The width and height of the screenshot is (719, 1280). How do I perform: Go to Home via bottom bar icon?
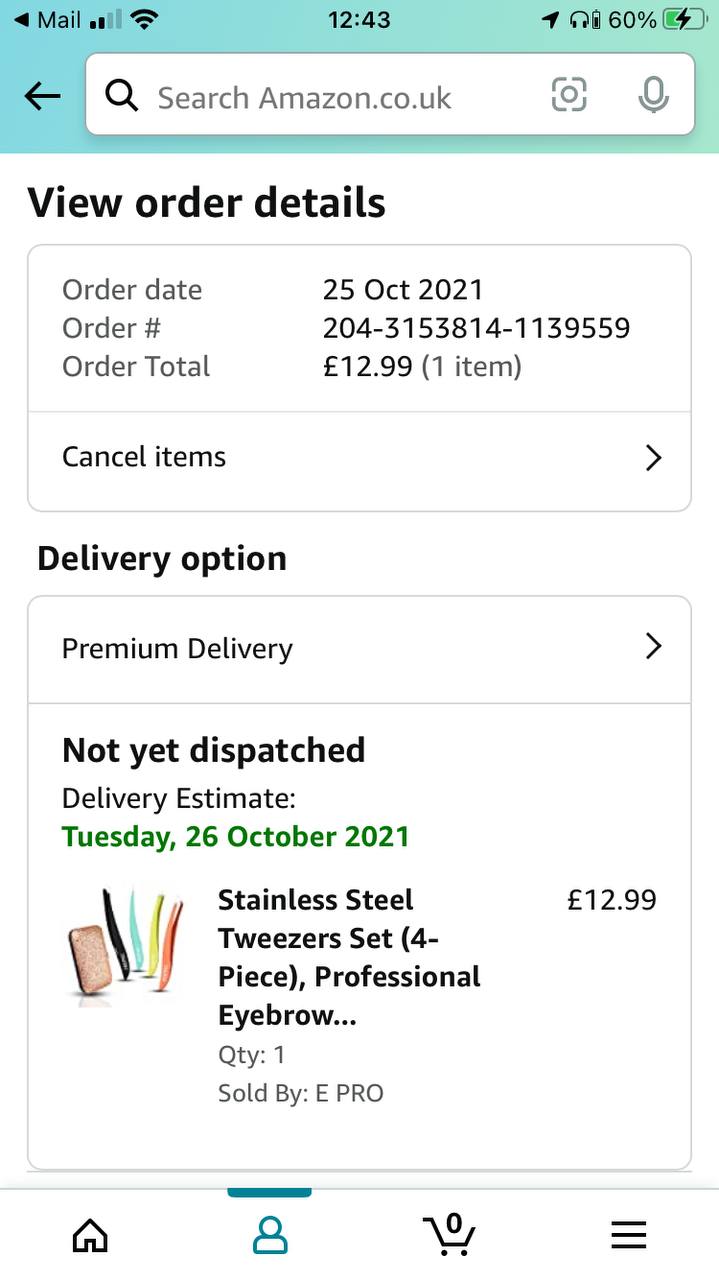coord(90,1236)
